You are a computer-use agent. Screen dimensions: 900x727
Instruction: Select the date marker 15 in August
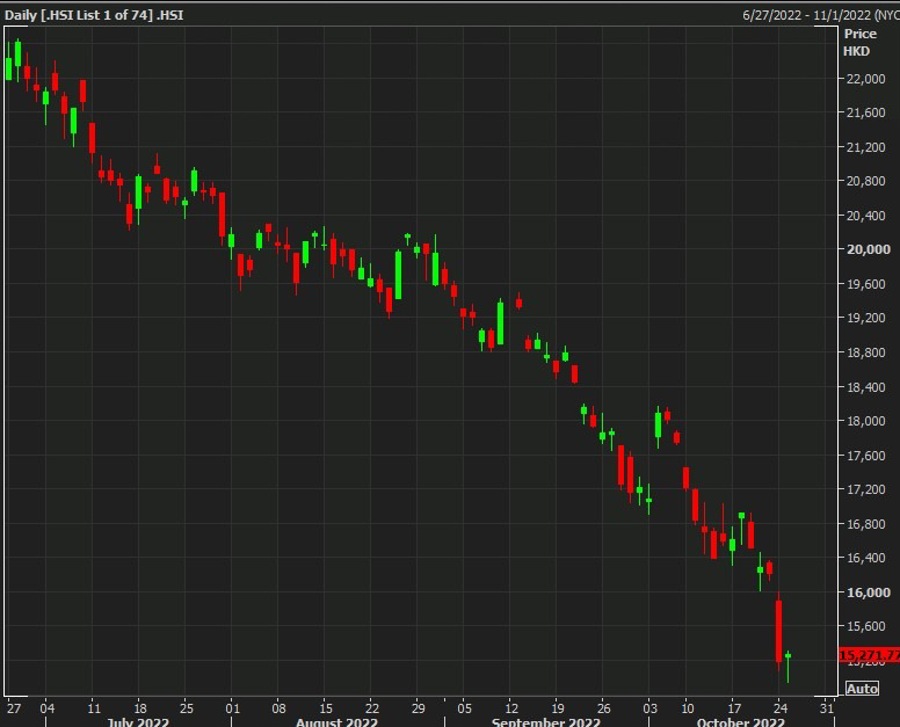324,704
